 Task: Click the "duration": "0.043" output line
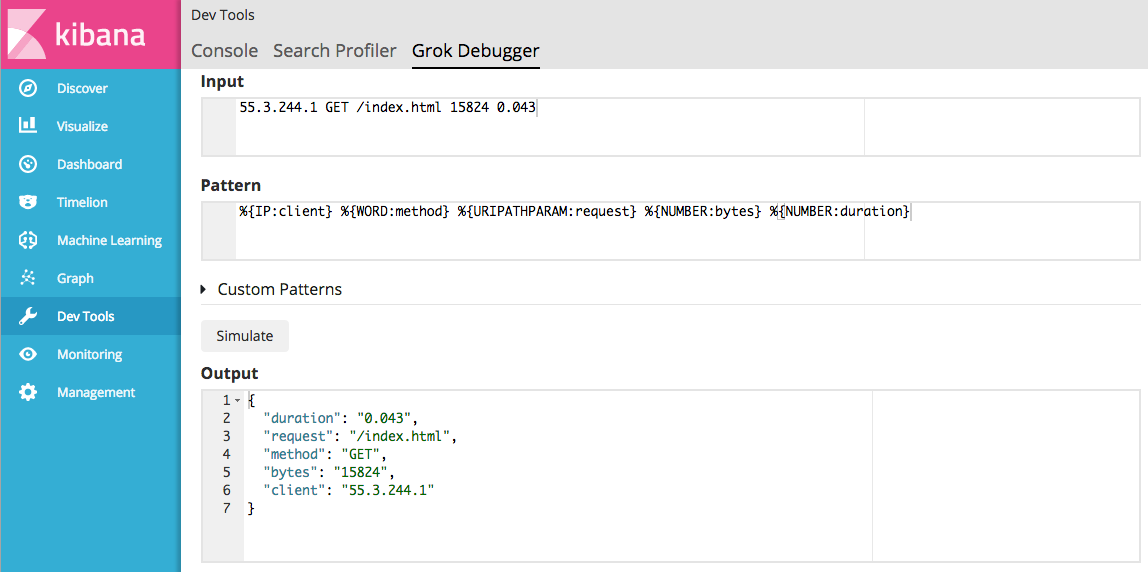(x=340, y=419)
